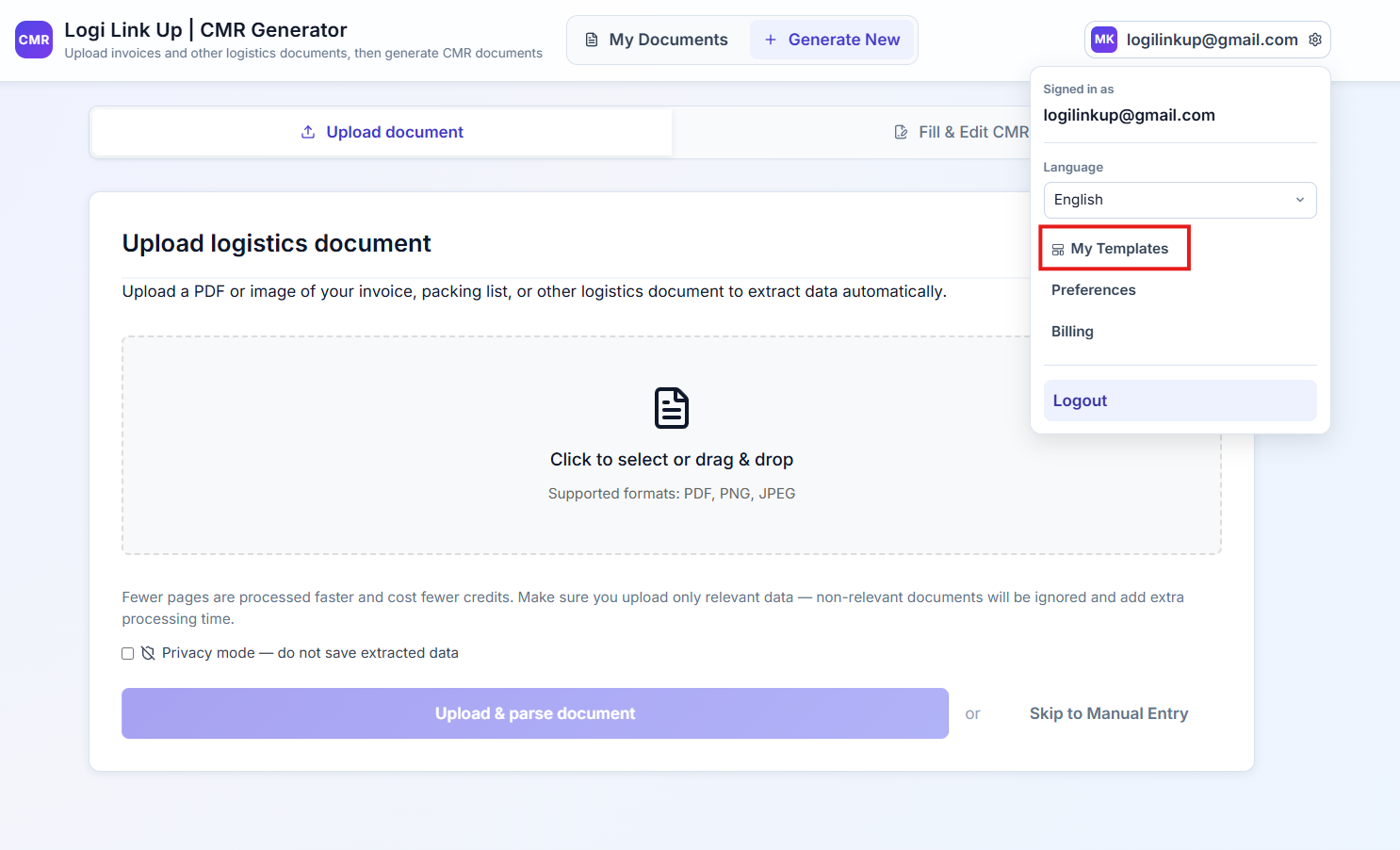Viewport: 1400px width, 850px height.
Task: Switch to the Fill & Edit CMR tab
Action: coord(961,132)
